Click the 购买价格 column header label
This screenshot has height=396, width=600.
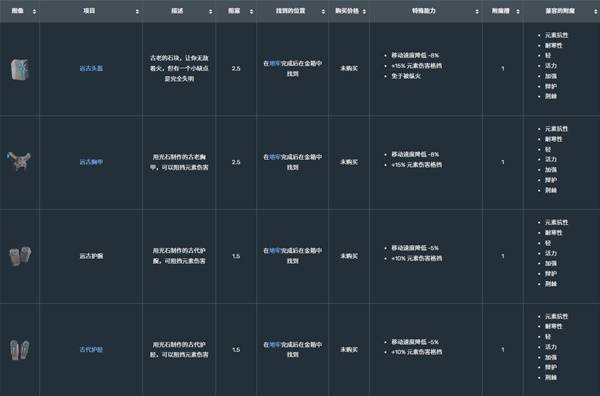pyautogui.click(x=347, y=11)
